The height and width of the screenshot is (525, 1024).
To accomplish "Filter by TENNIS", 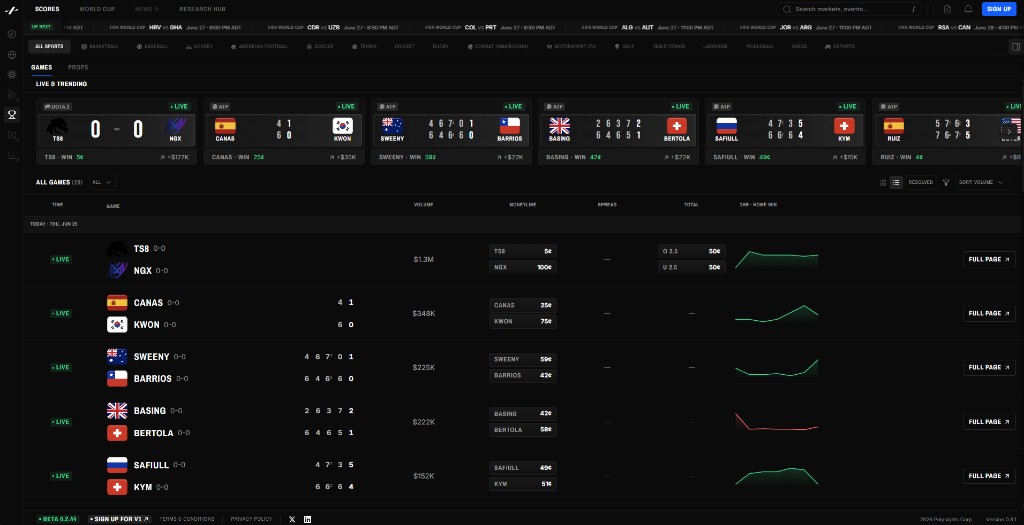I will (x=364, y=46).
